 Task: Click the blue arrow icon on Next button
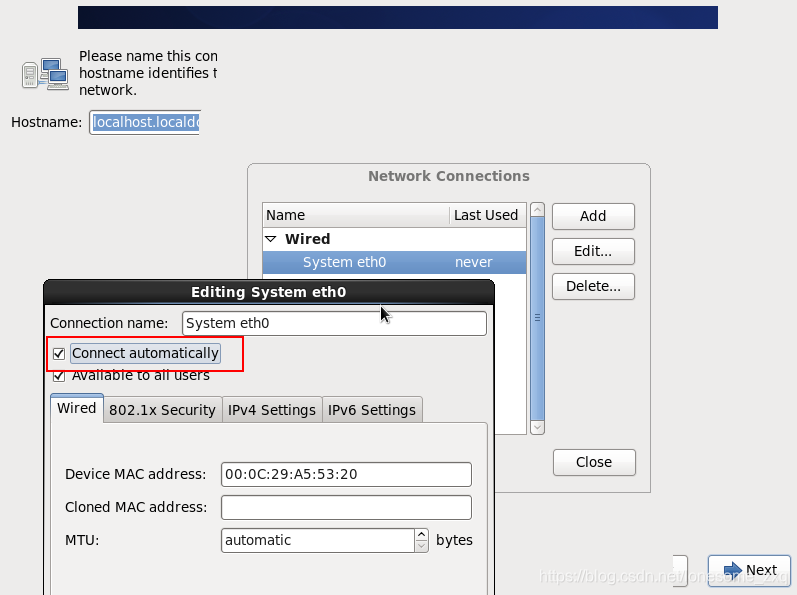click(732, 570)
